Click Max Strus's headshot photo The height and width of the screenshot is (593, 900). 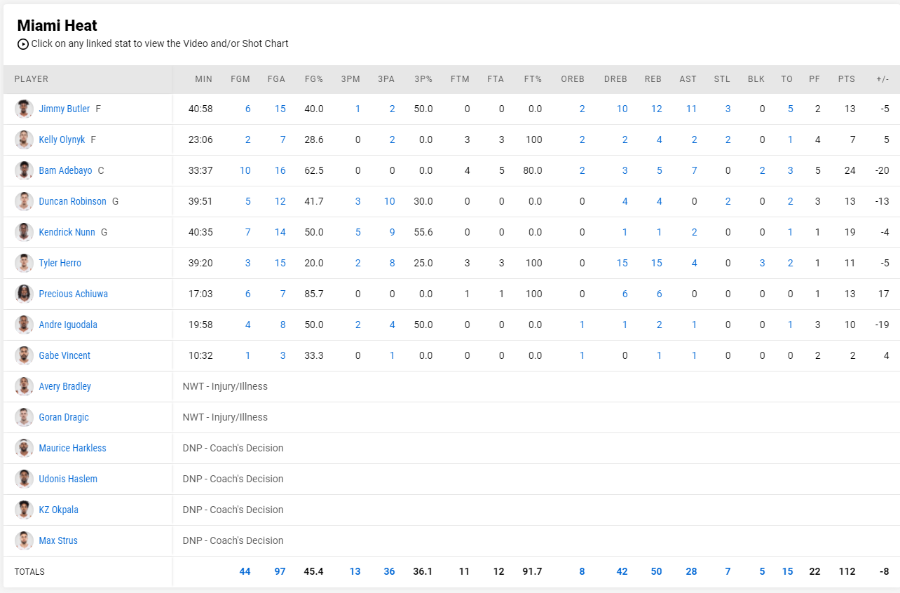point(24,540)
